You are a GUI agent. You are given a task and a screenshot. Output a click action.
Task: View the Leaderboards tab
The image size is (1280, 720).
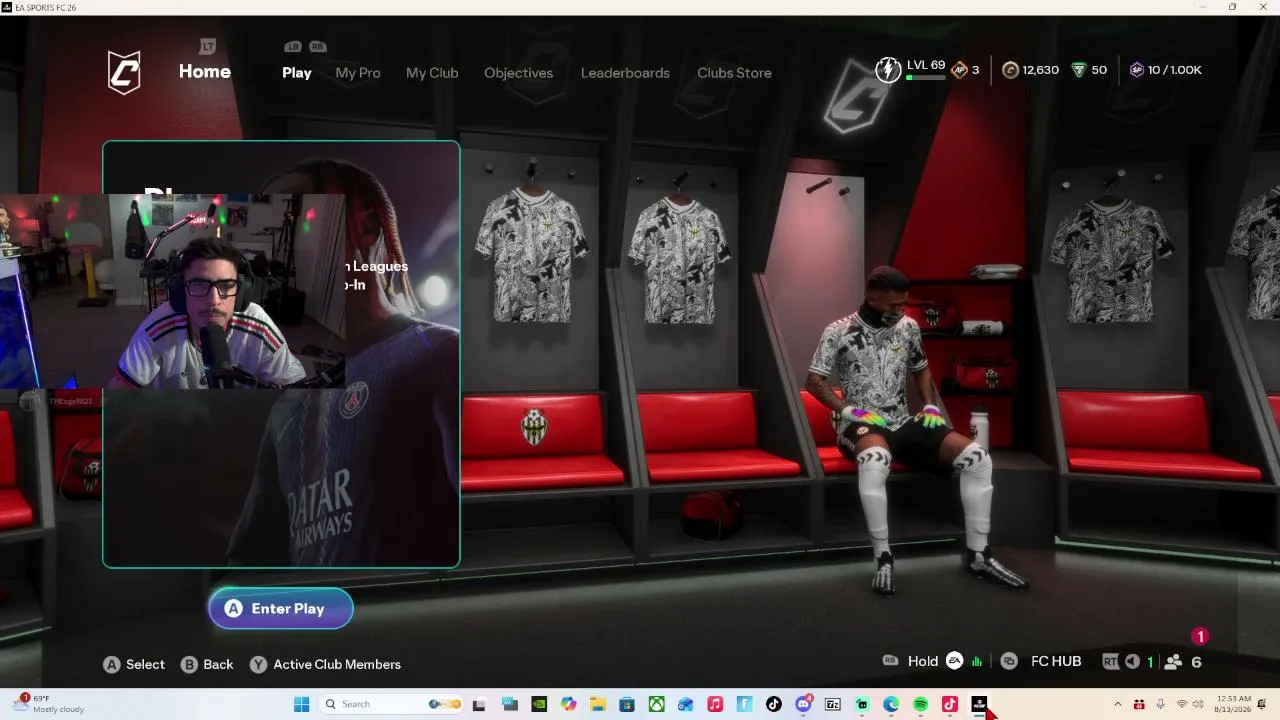coord(625,73)
